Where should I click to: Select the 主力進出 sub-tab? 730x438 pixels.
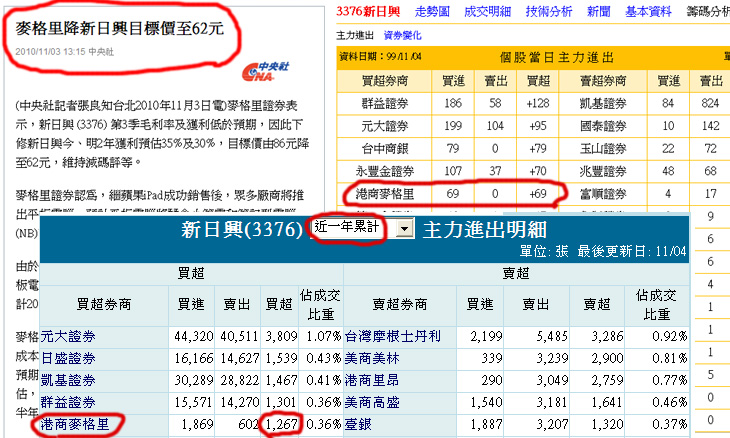point(355,35)
